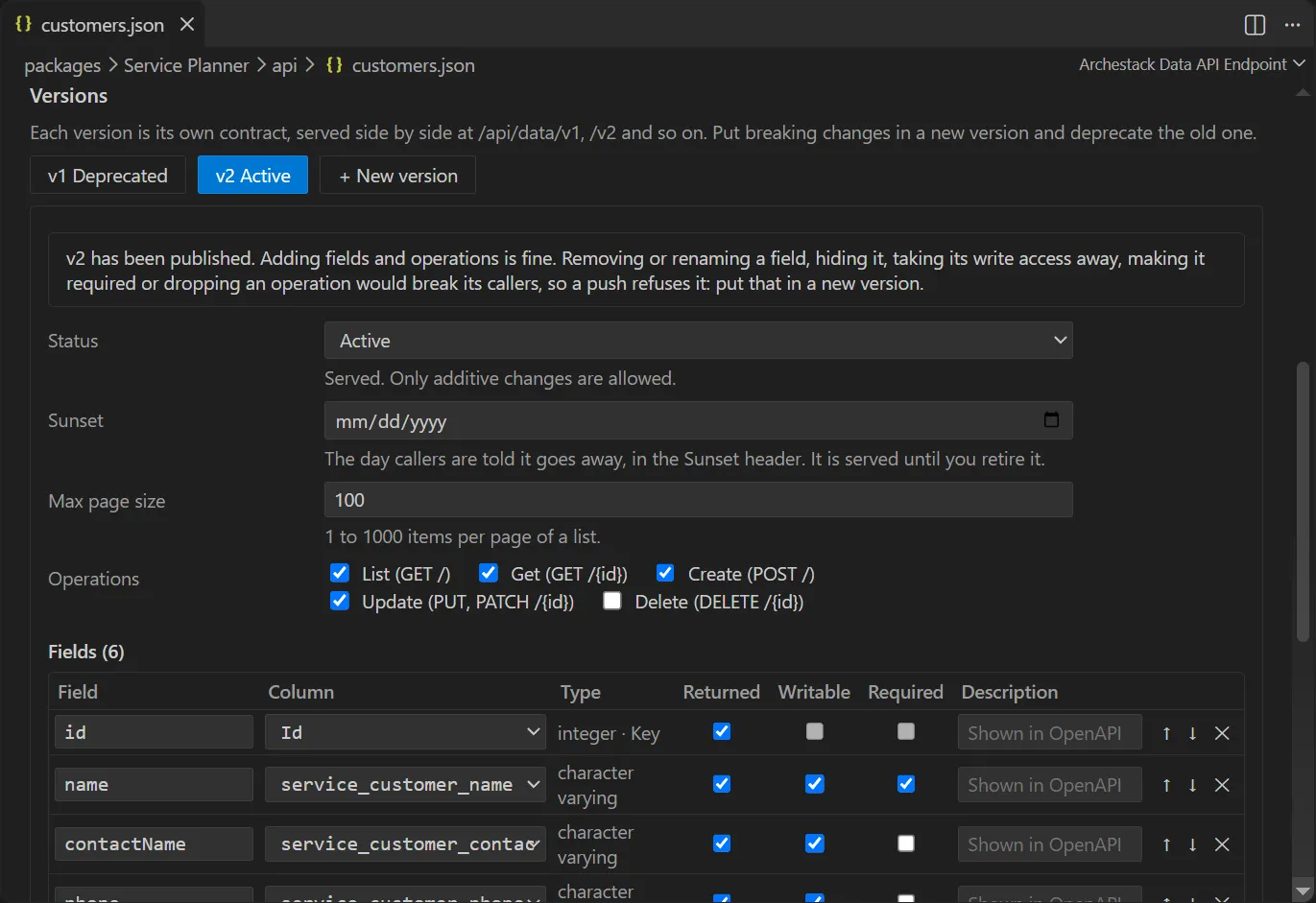Remove the id field row
The height and width of the screenshot is (903, 1316).
click(1222, 733)
